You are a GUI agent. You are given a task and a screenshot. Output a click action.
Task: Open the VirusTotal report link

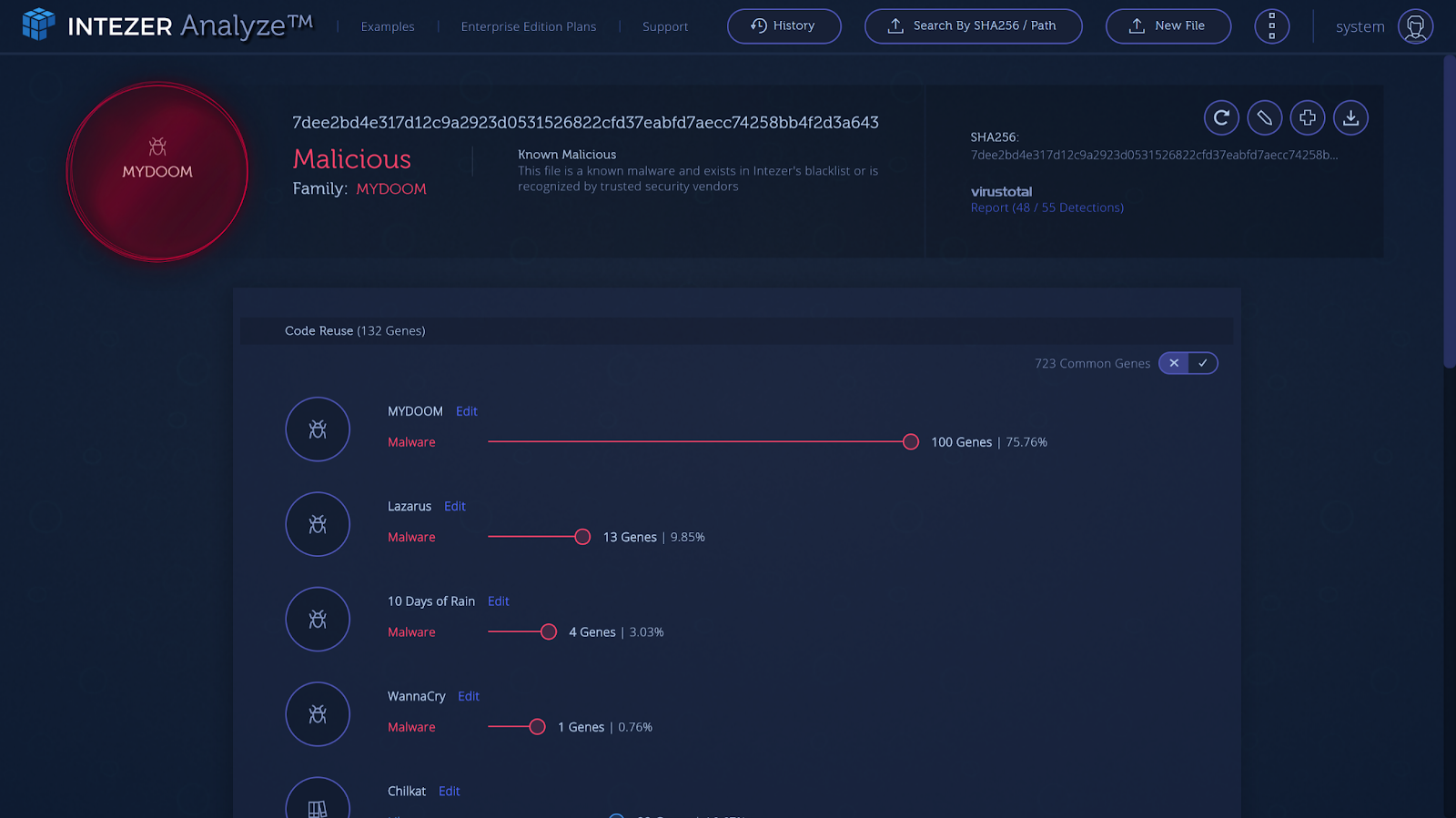pos(1046,207)
